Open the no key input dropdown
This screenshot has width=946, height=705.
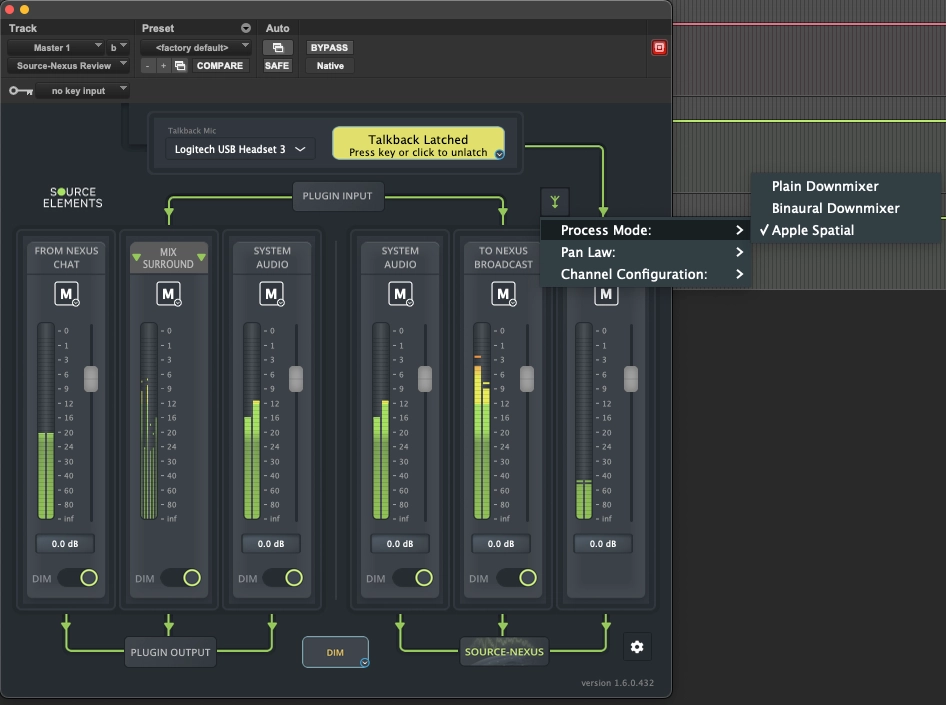coord(82,91)
